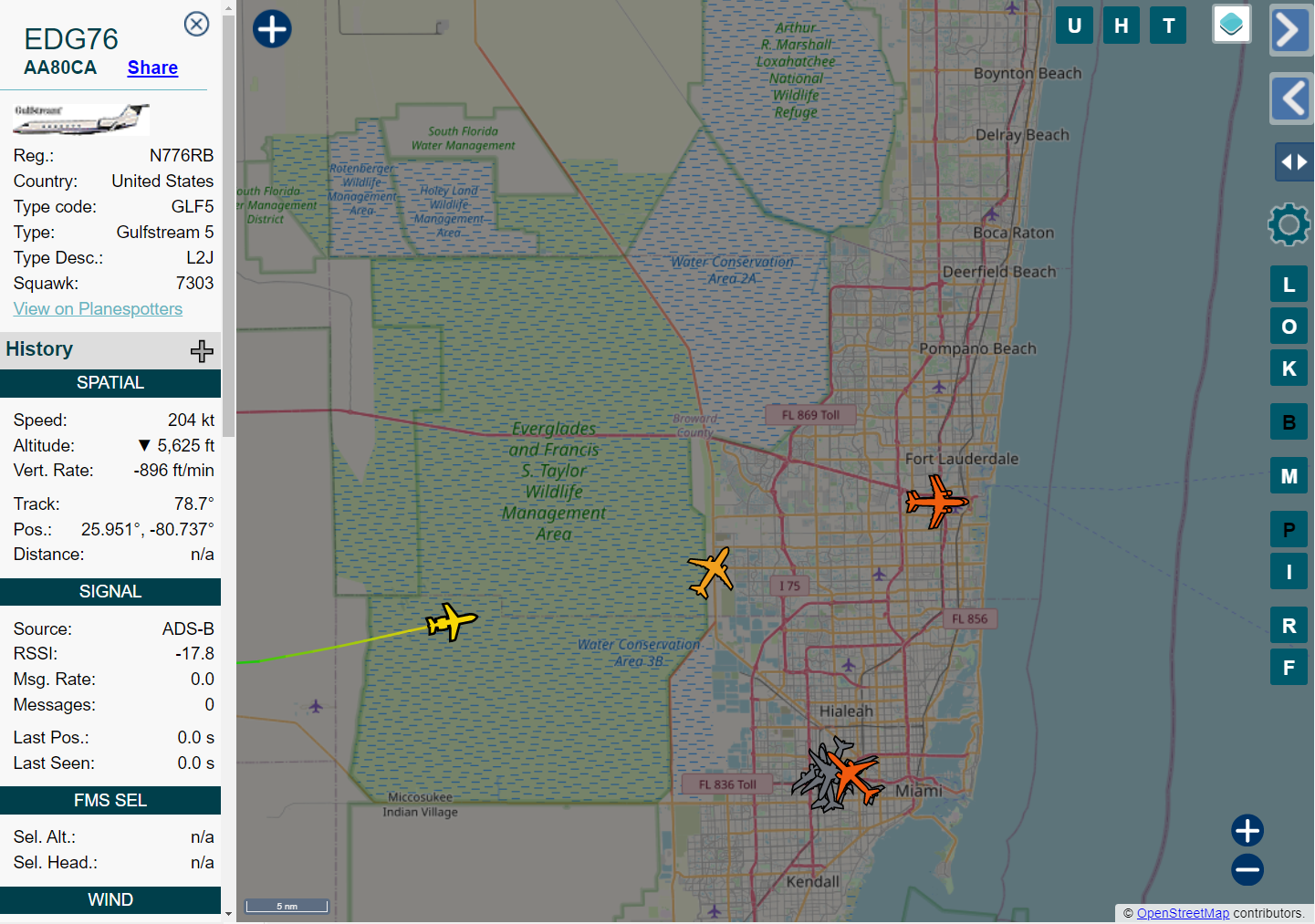Screen dimensions: 1315x924
Task: Open the OpenStreetMap attribution link
Action: pos(1183,913)
